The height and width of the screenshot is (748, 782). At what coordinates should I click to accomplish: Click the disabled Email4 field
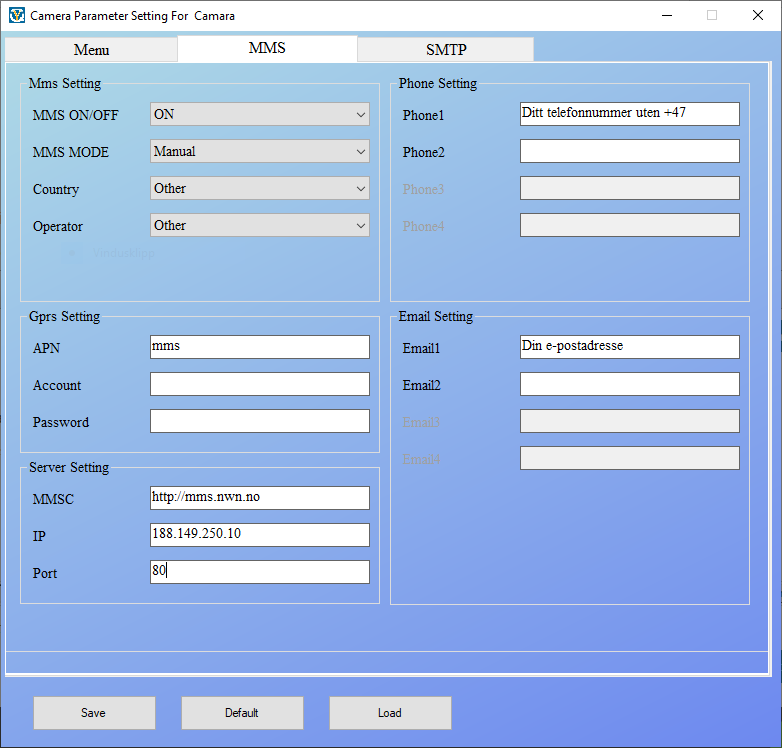click(629, 458)
